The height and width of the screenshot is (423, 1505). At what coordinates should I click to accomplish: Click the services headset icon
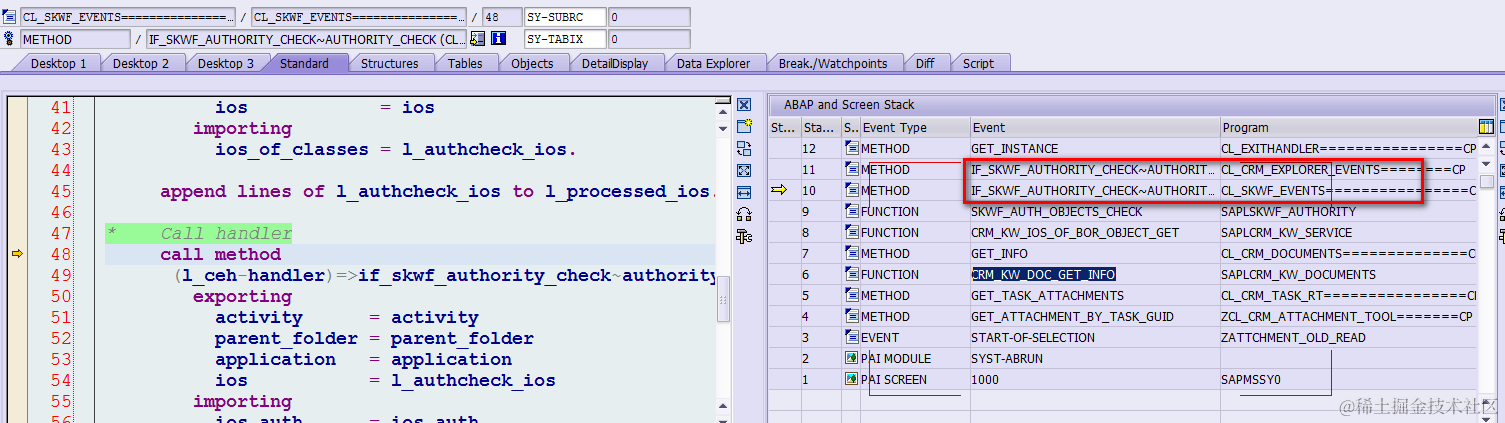point(744,214)
